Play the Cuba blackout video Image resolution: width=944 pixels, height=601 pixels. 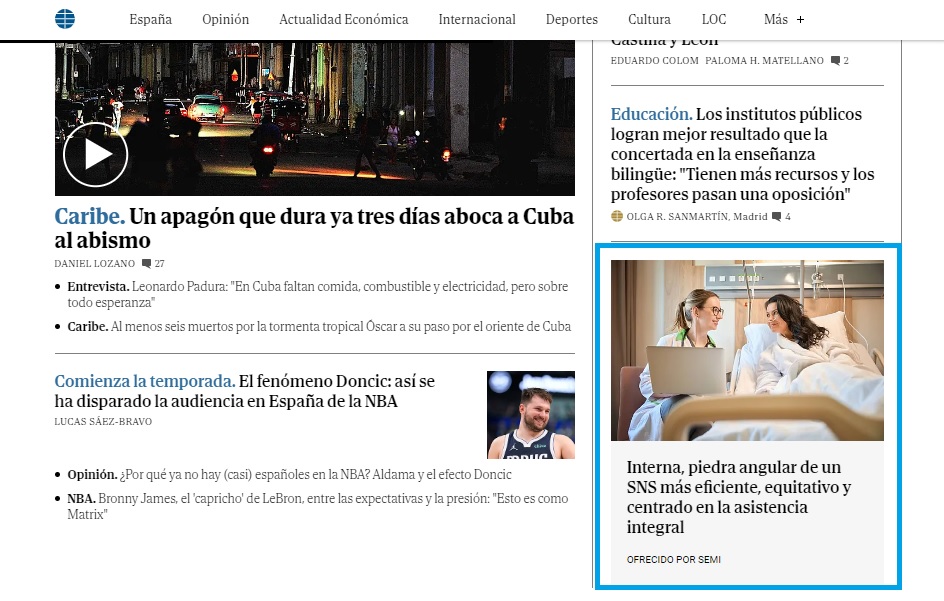click(94, 155)
